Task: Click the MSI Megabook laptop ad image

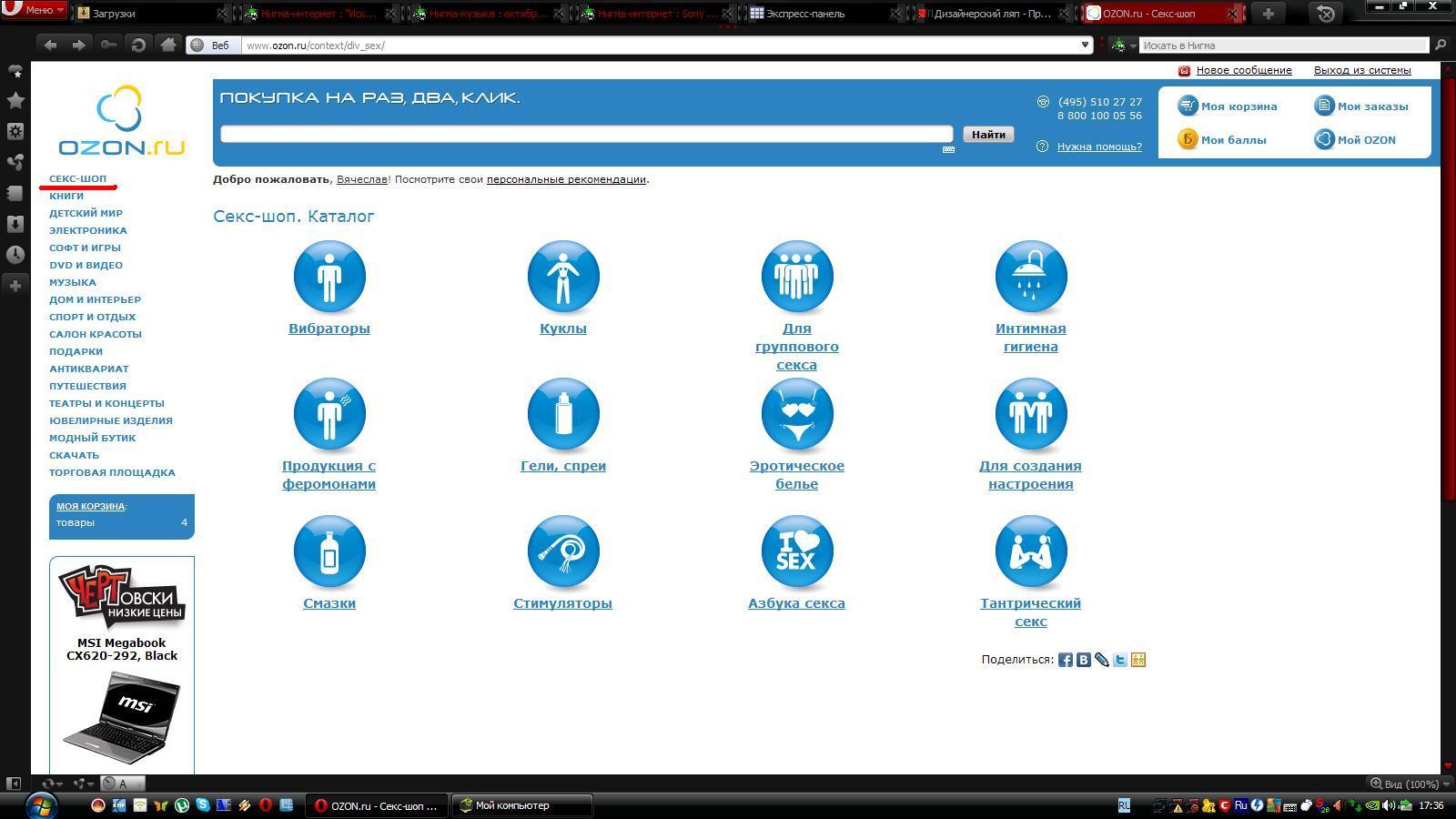Action: click(121, 717)
